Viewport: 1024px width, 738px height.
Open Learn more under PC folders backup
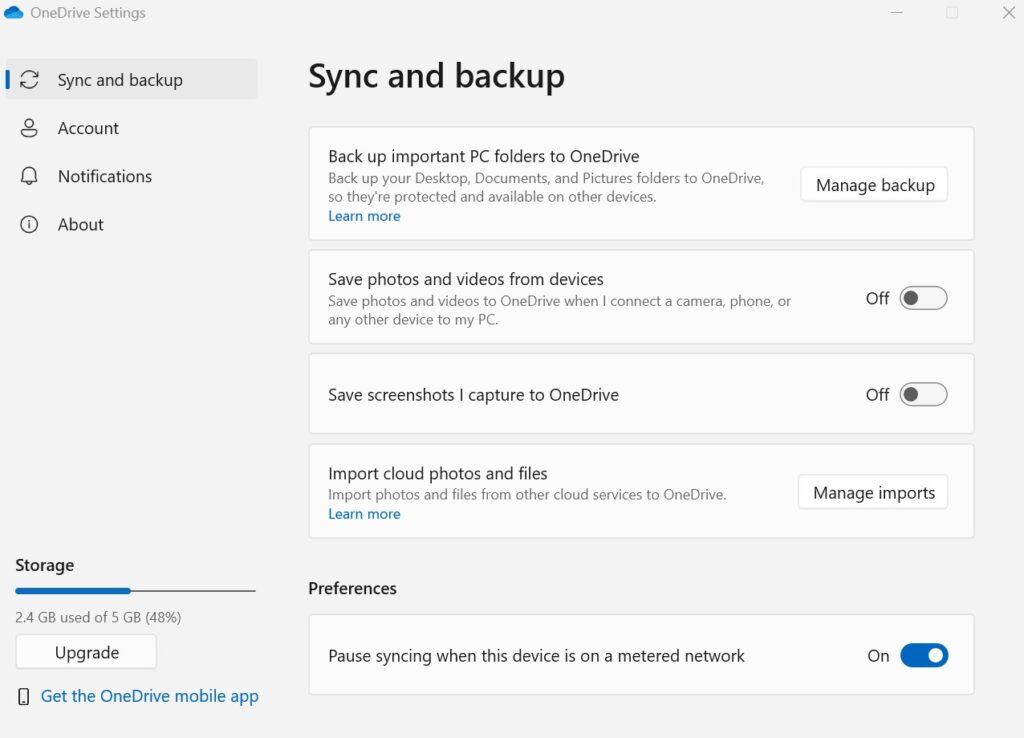[364, 216]
